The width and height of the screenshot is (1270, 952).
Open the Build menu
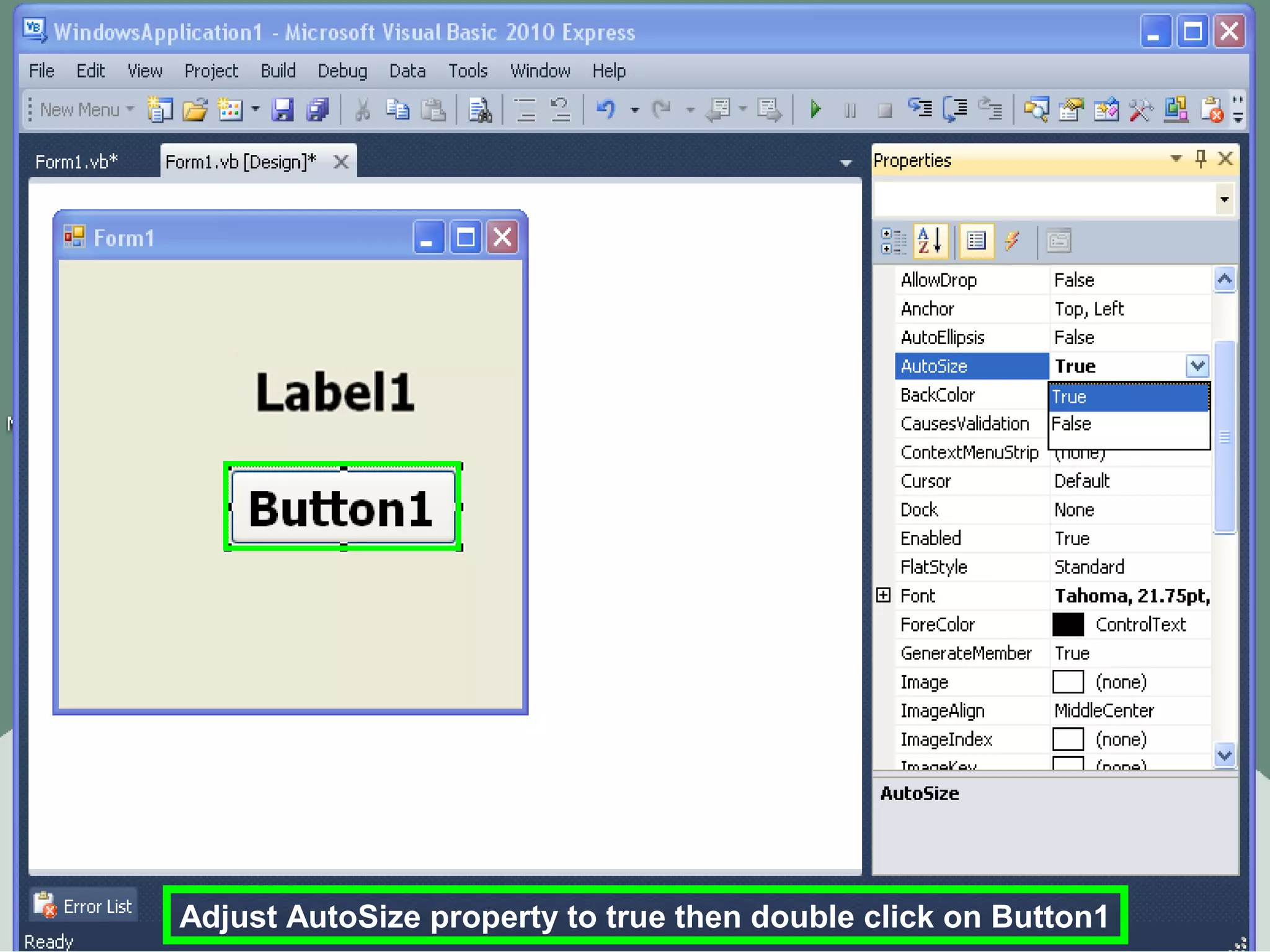point(278,71)
